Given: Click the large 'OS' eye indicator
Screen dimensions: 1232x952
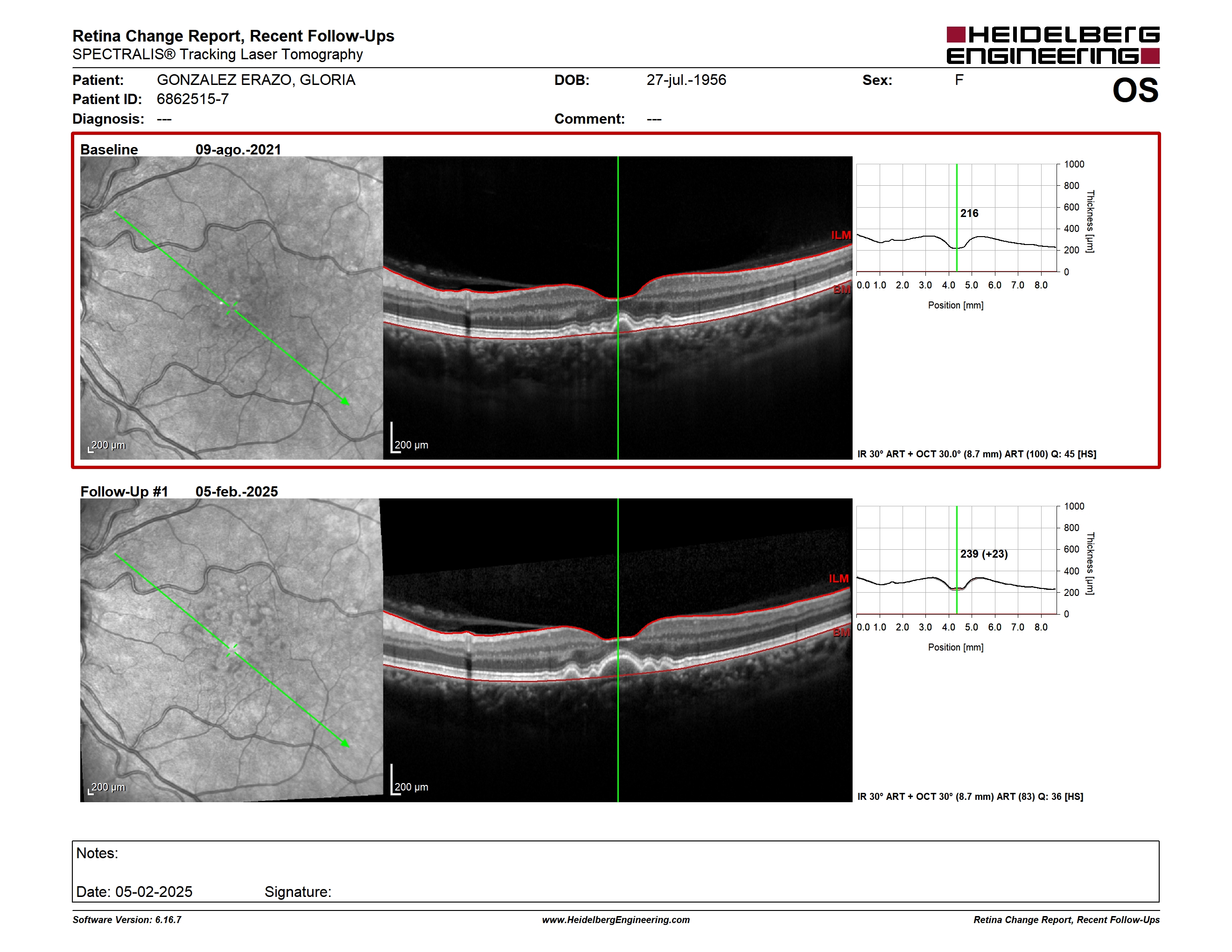Looking at the screenshot, I should (1135, 90).
